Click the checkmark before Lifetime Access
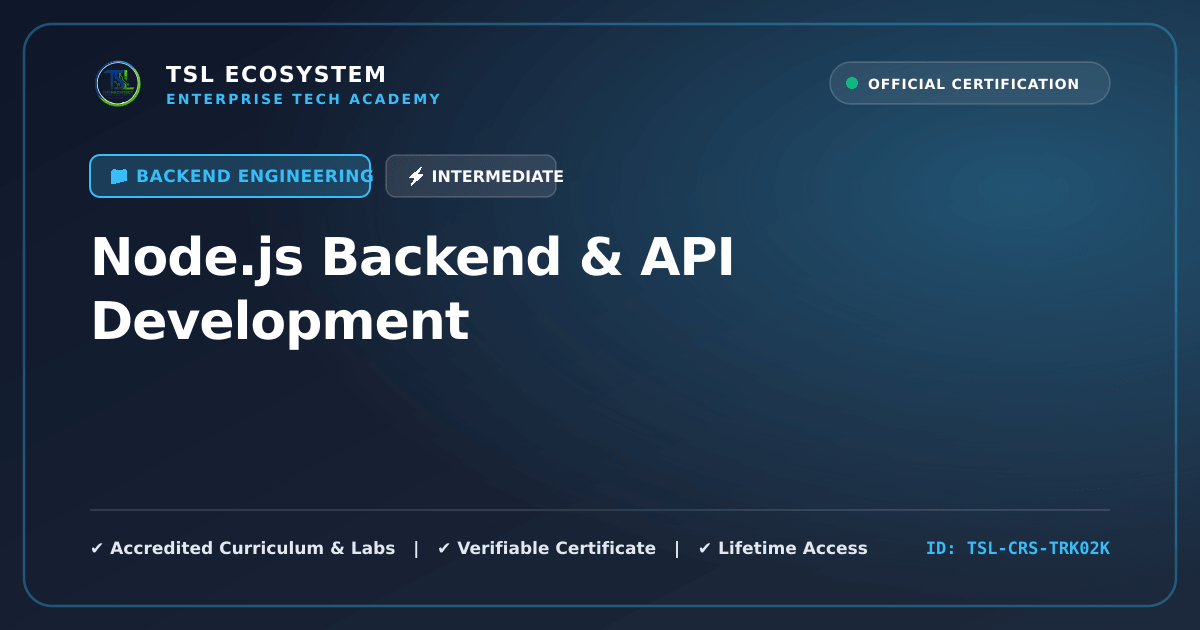 [705, 548]
